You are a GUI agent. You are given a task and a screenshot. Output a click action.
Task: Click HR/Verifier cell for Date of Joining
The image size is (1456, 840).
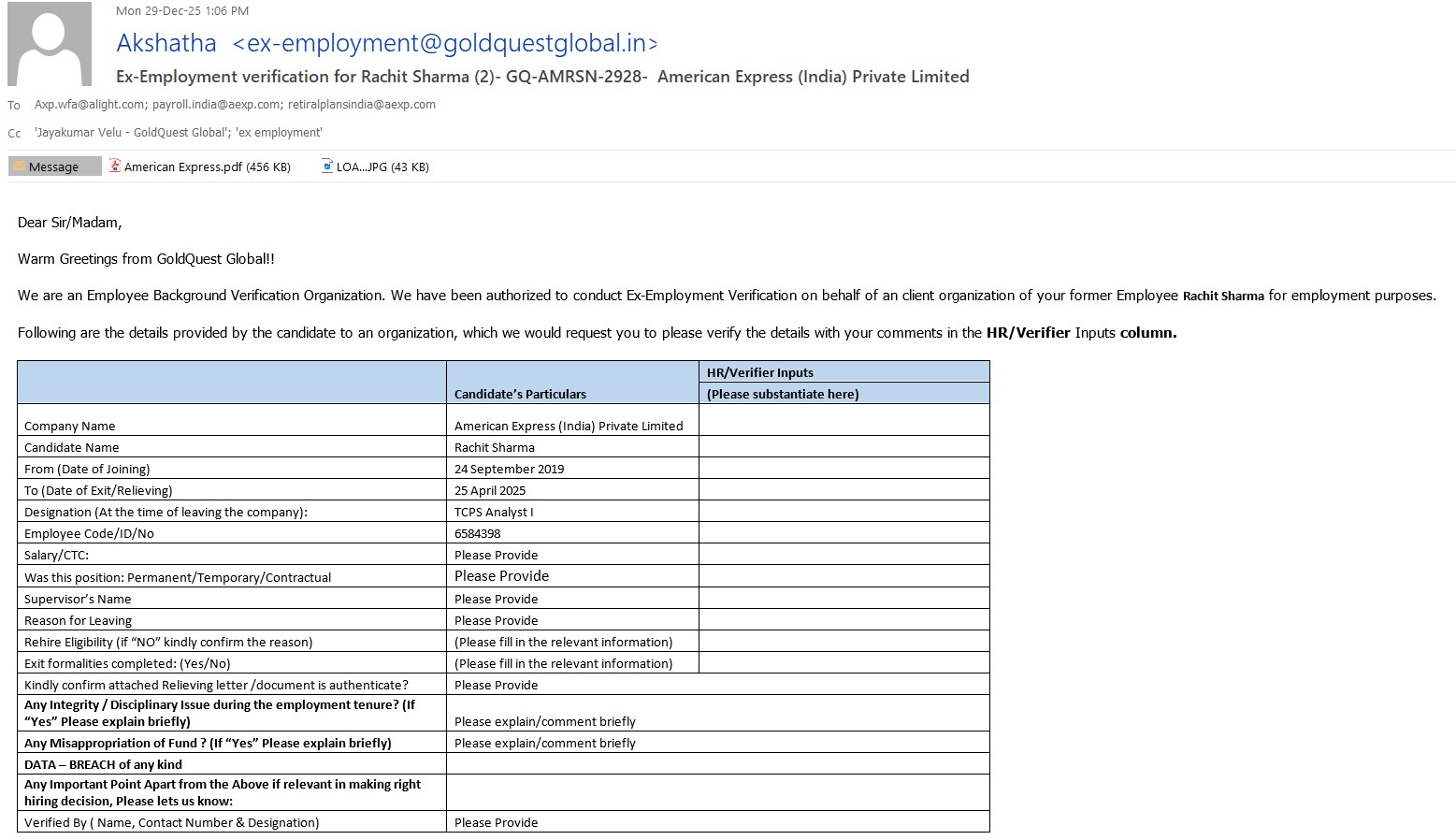click(x=843, y=469)
